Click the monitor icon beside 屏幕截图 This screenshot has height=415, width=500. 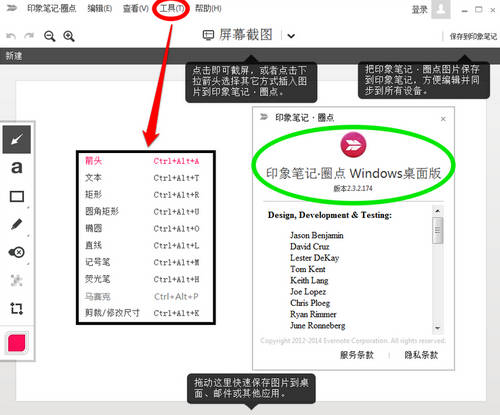click(208, 35)
